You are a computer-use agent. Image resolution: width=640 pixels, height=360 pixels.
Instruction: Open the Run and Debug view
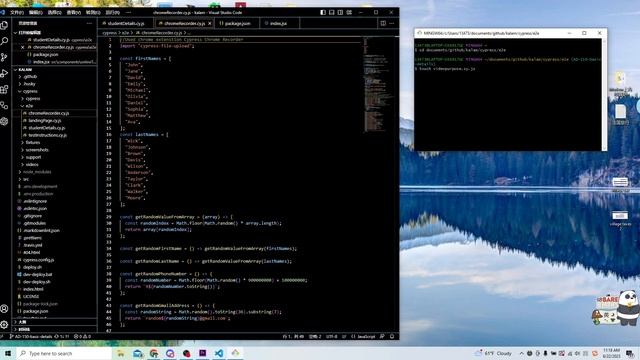pyautogui.click(x=4, y=73)
